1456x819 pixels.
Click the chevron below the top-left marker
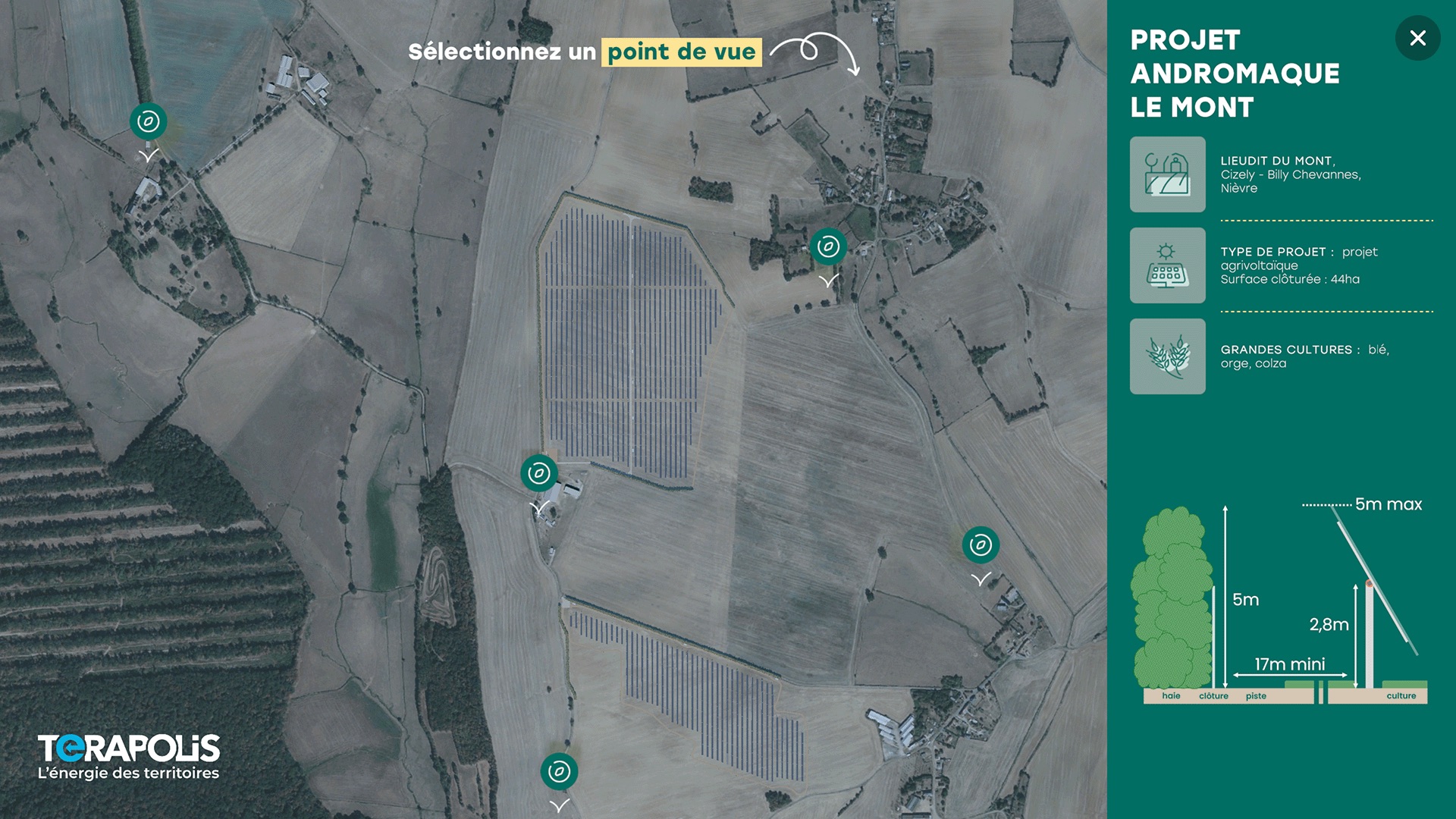pyautogui.click(x=149, y=155)
